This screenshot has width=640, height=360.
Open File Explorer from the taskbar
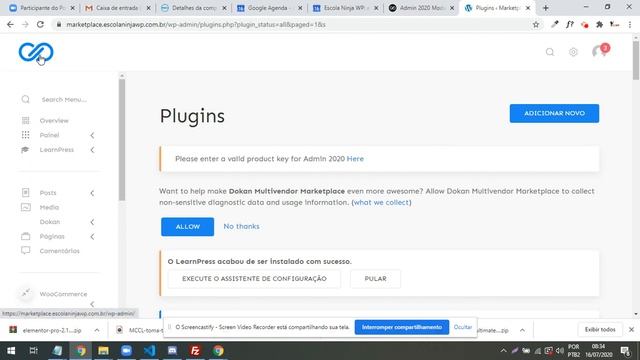click(103, 351)
